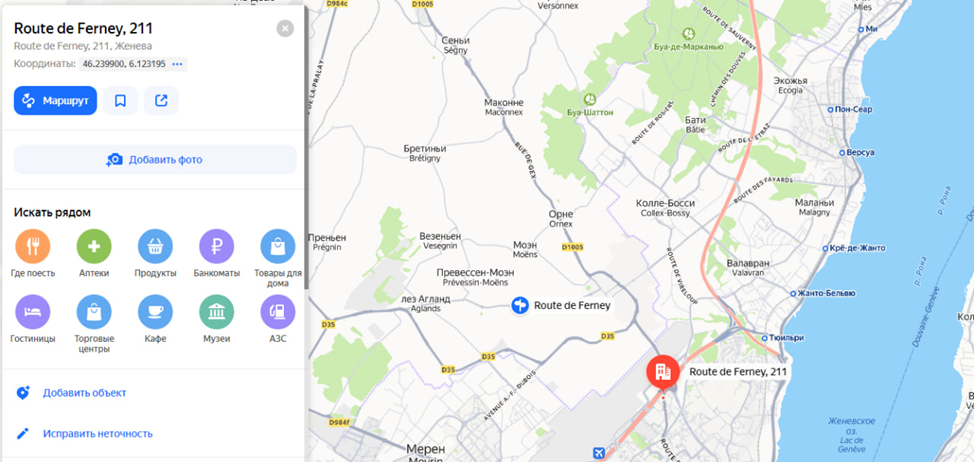Expand coordinates options with three dots
Viewport: 974px width, 462px height.
coord(178,64)
